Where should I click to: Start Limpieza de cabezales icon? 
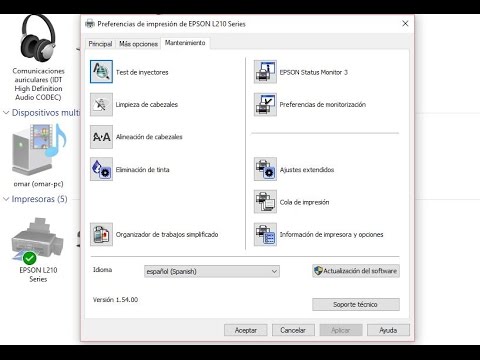pos(101,104)
